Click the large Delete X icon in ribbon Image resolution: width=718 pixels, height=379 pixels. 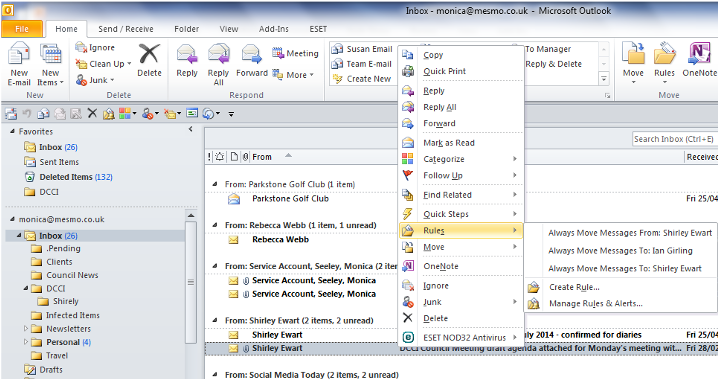pos(149,54)
